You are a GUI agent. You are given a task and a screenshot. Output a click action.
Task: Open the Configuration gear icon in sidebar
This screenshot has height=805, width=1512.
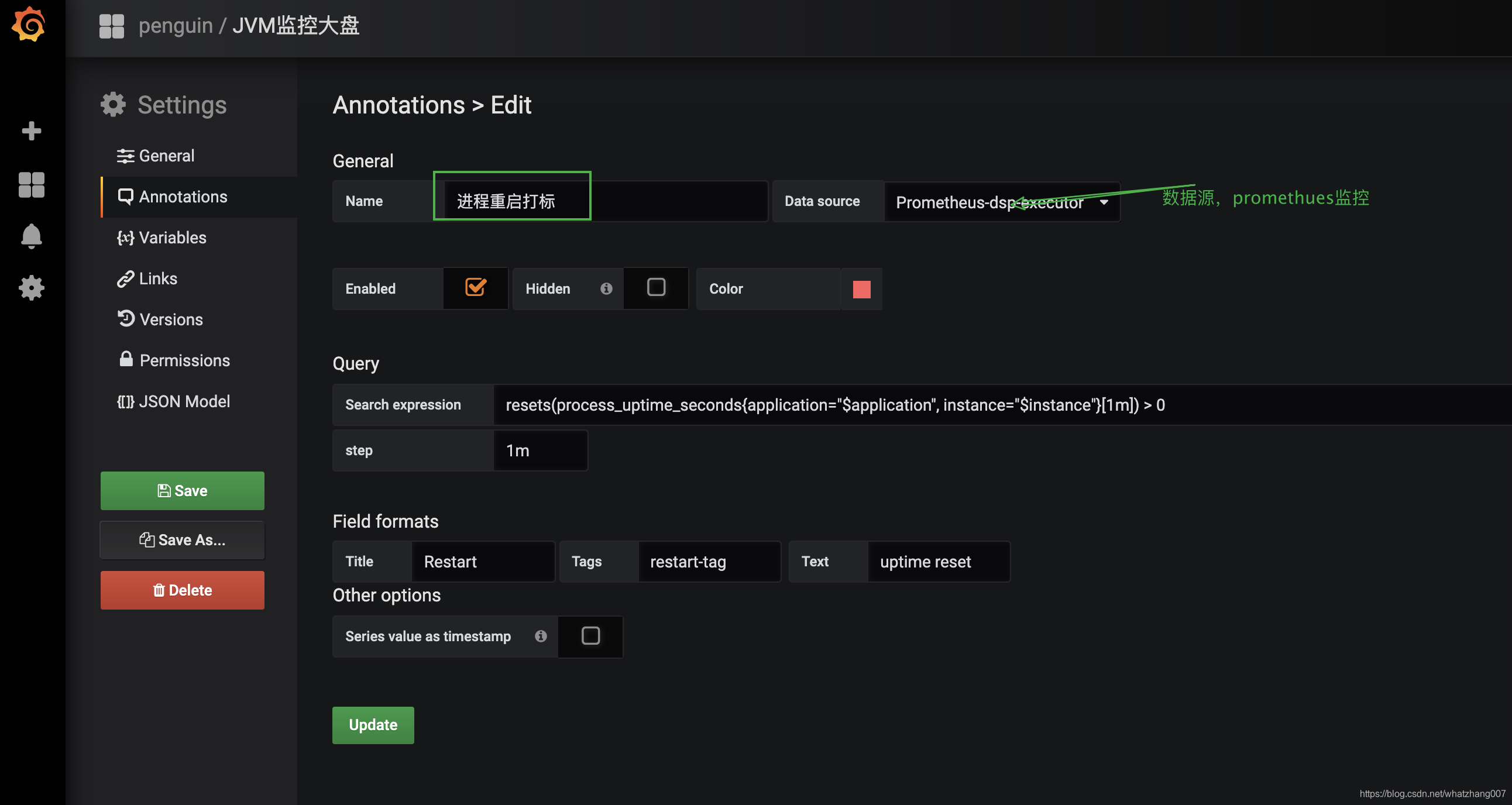coord(31,287)
